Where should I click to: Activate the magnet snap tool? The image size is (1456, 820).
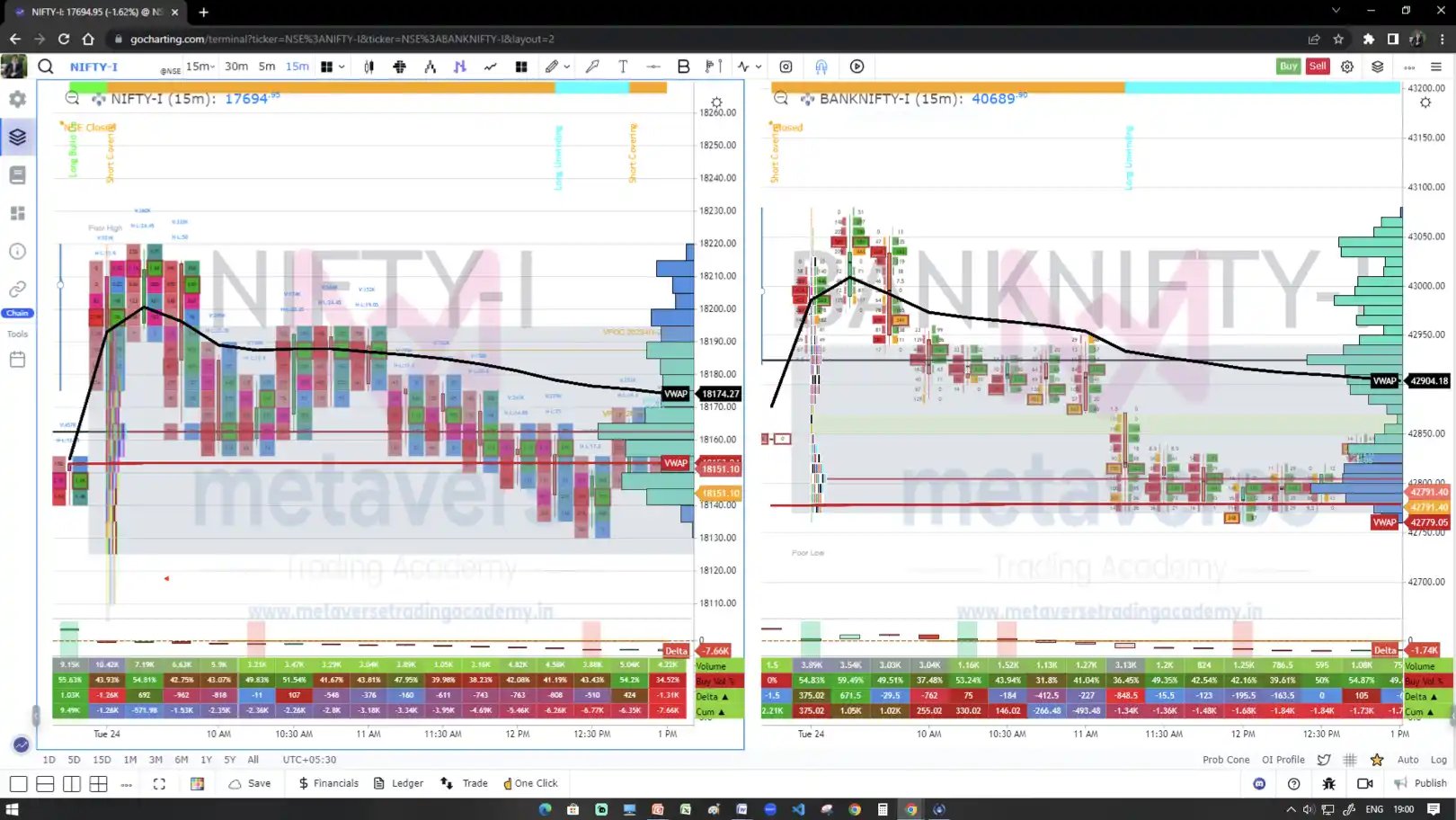pos(820,67)
